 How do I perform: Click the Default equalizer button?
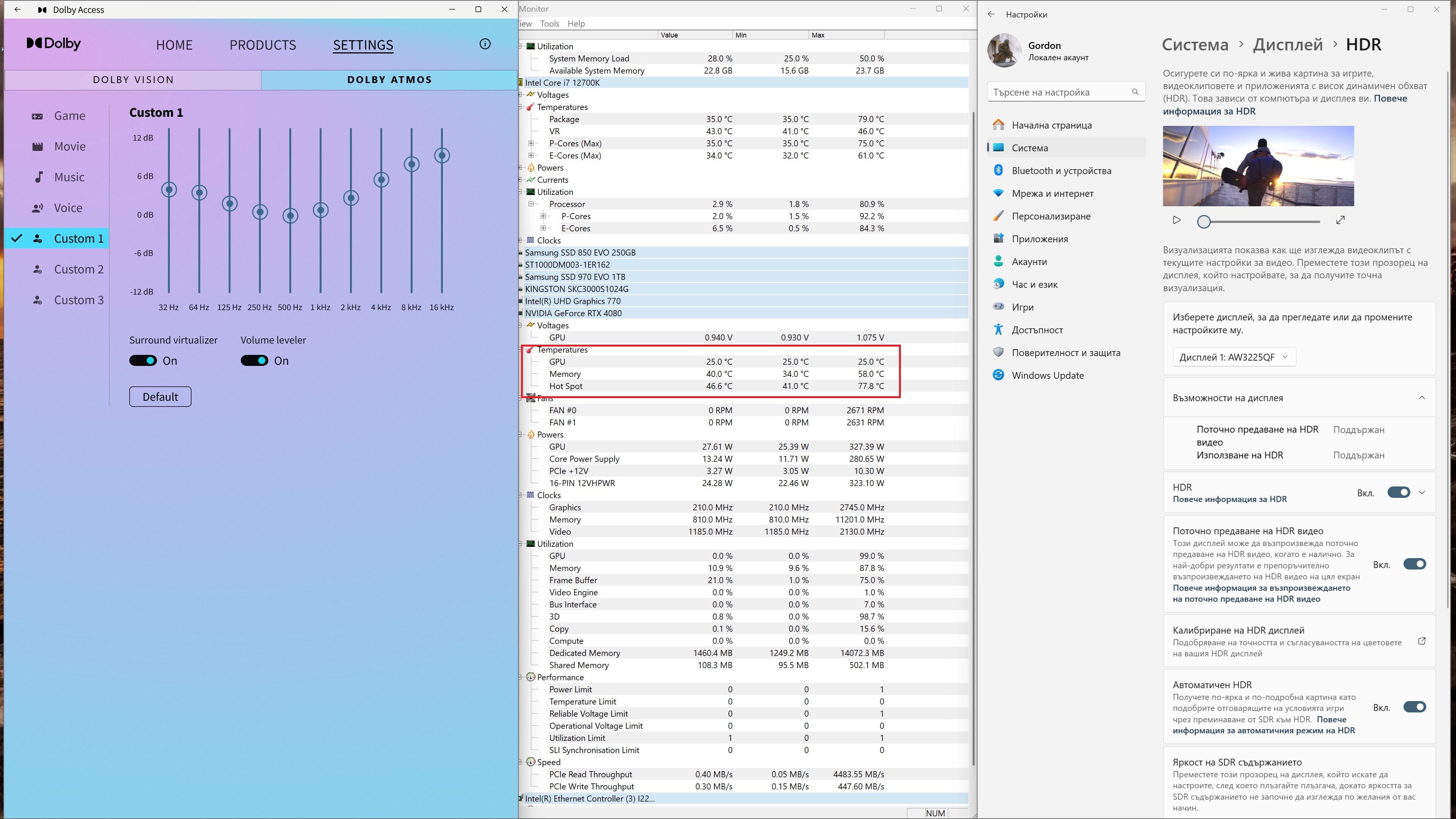(x=160, y=397)
